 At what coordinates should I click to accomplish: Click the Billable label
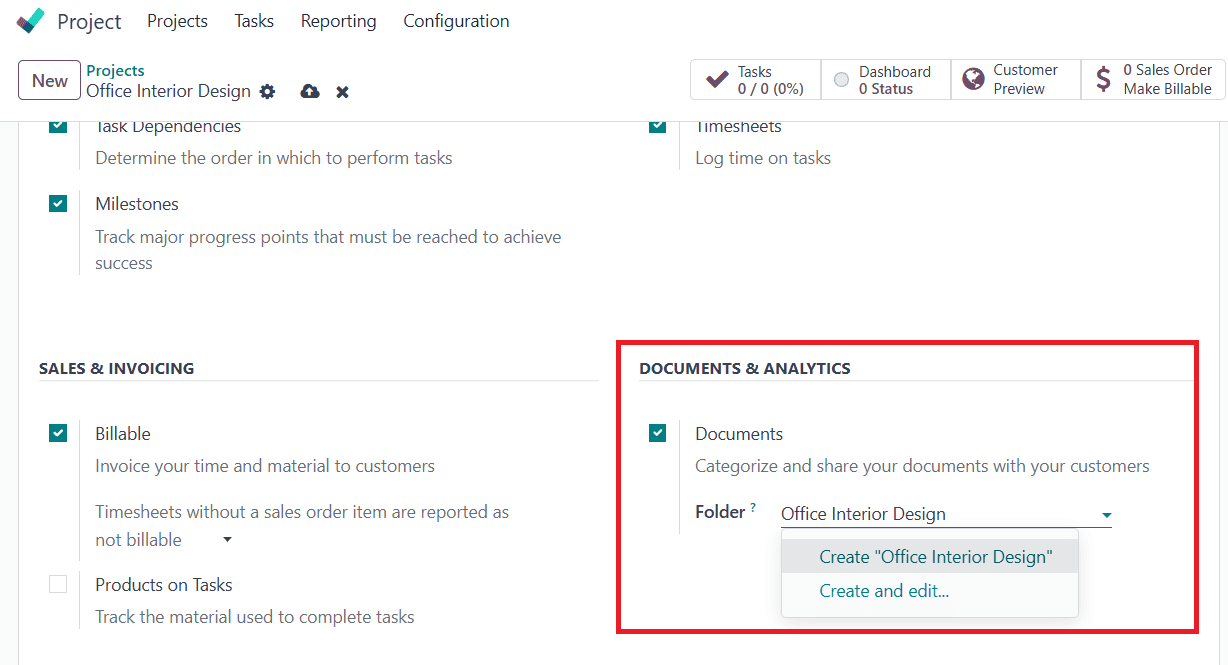click(x=123, y=434)
